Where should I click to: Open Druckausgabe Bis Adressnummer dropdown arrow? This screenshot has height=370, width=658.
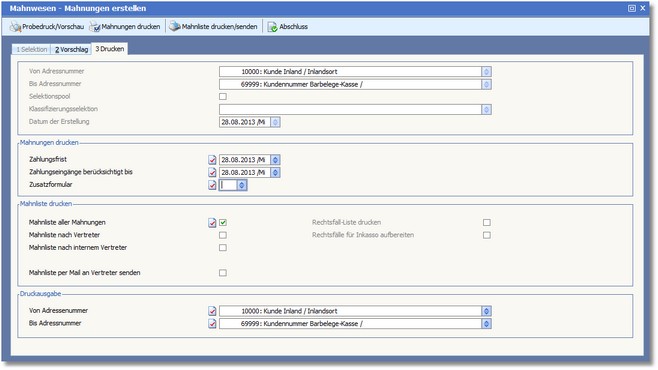pos(486,323)
